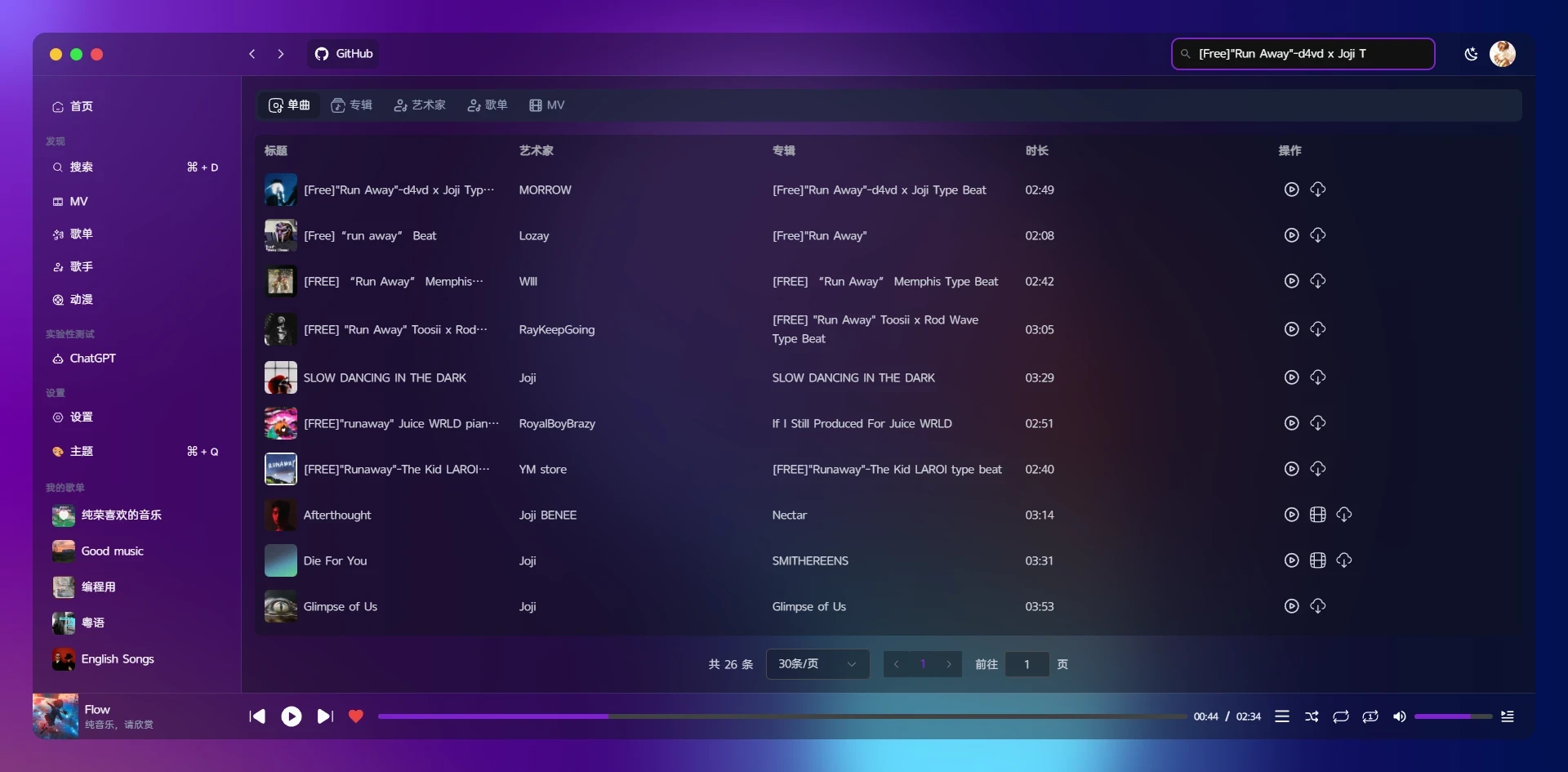This screenshot has height=772, width=1568.
Task: Play the MORROW "Run Away" d4vd track
Action: [1291, 190]
